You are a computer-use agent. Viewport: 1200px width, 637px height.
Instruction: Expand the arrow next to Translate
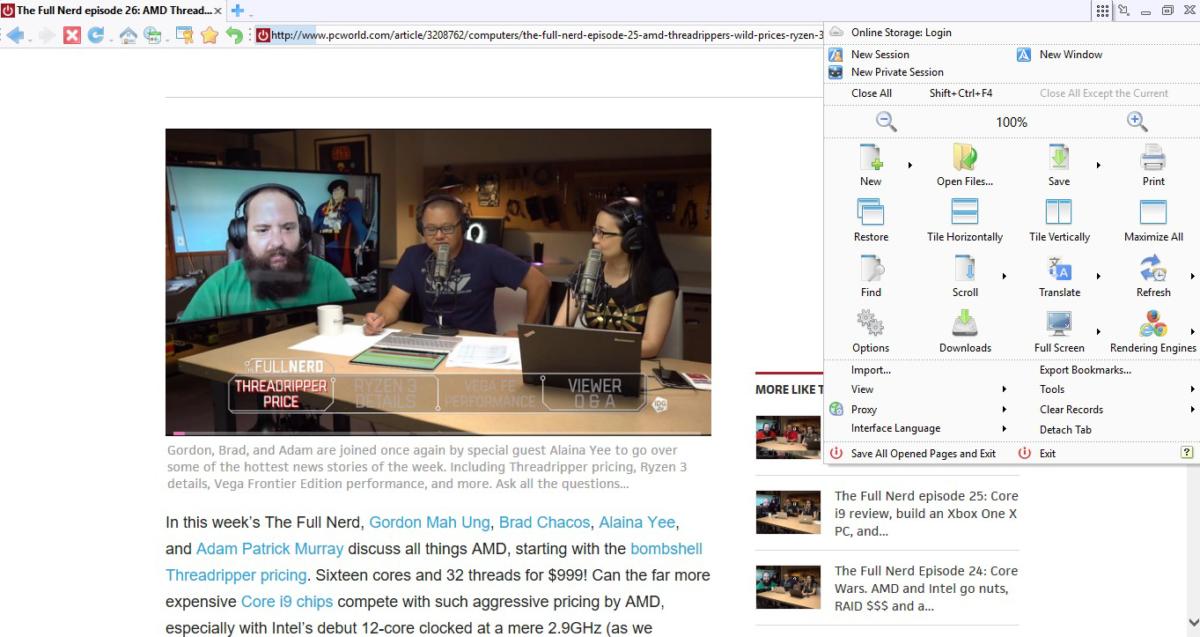[1098, 276]
